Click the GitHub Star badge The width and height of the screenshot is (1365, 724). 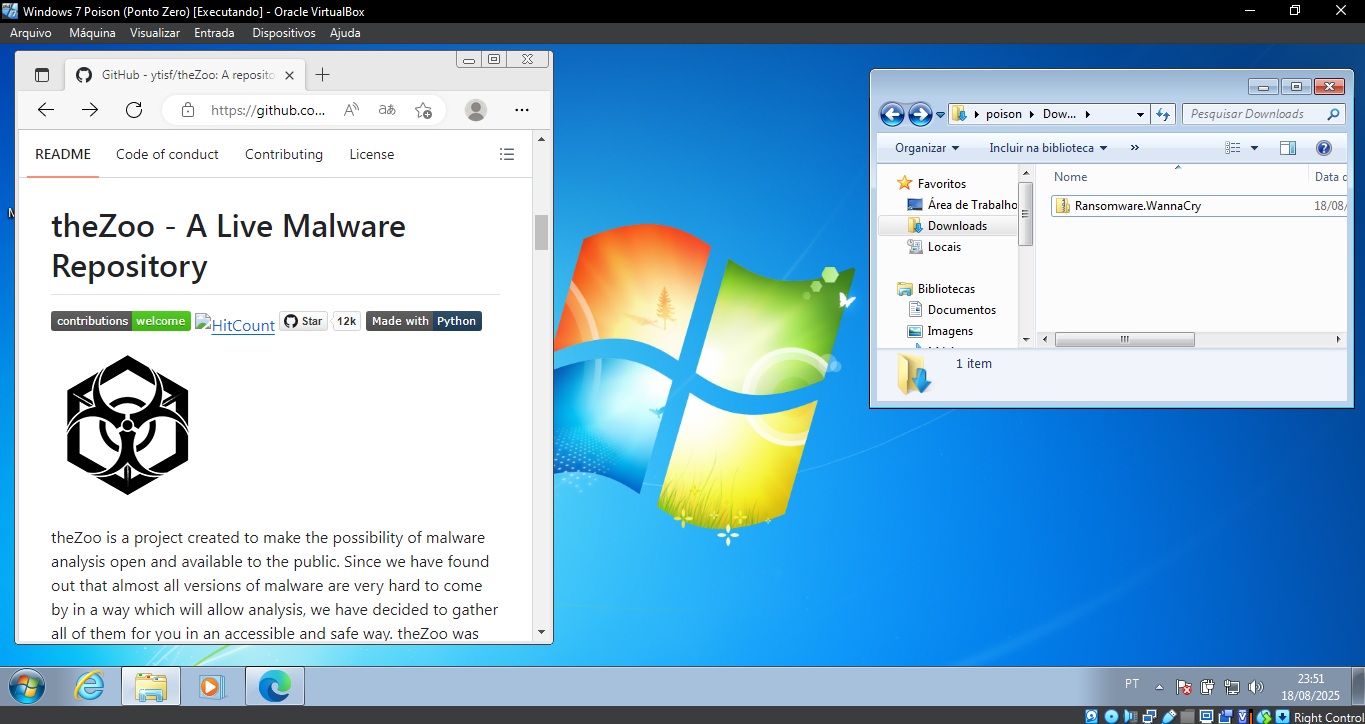(303, 321)
